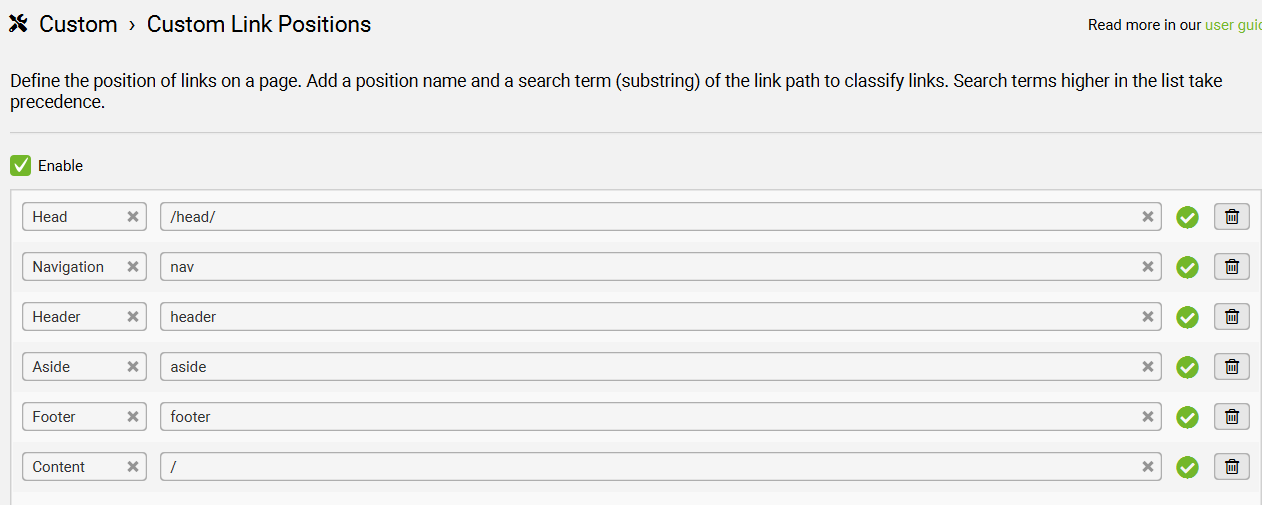Screen dimensions: 1262x505
Task: Remove the Content row via trash icon
Action: (x=1232, y=467)
